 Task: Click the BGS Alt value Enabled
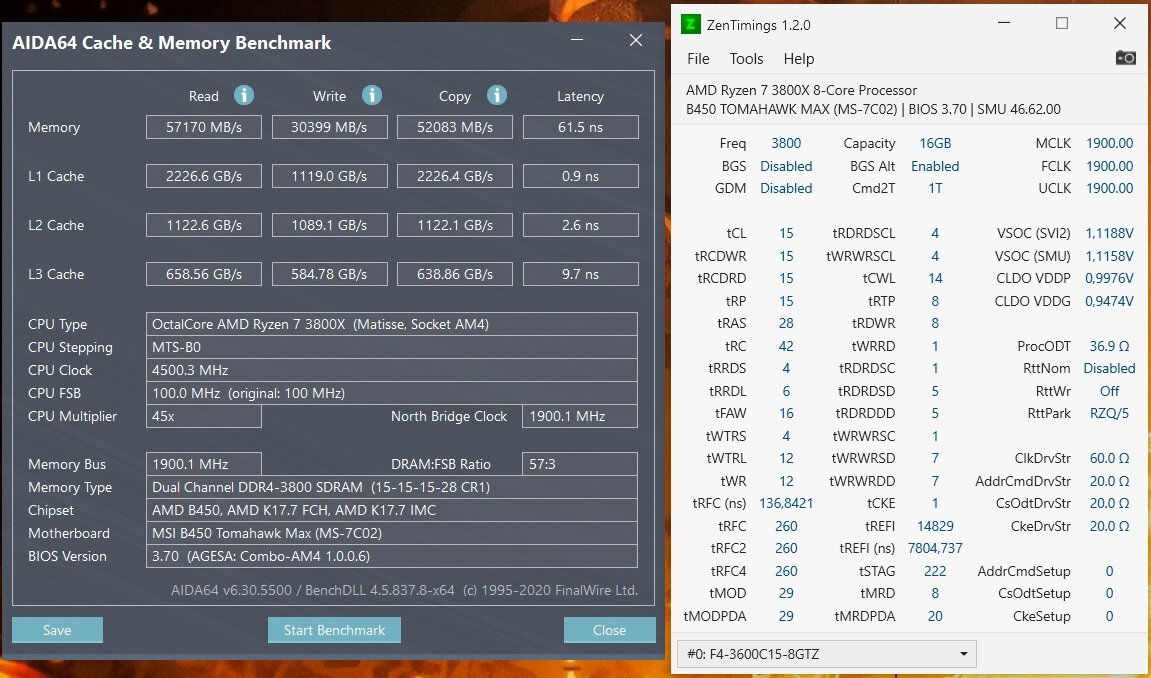(x=935, y=166)
